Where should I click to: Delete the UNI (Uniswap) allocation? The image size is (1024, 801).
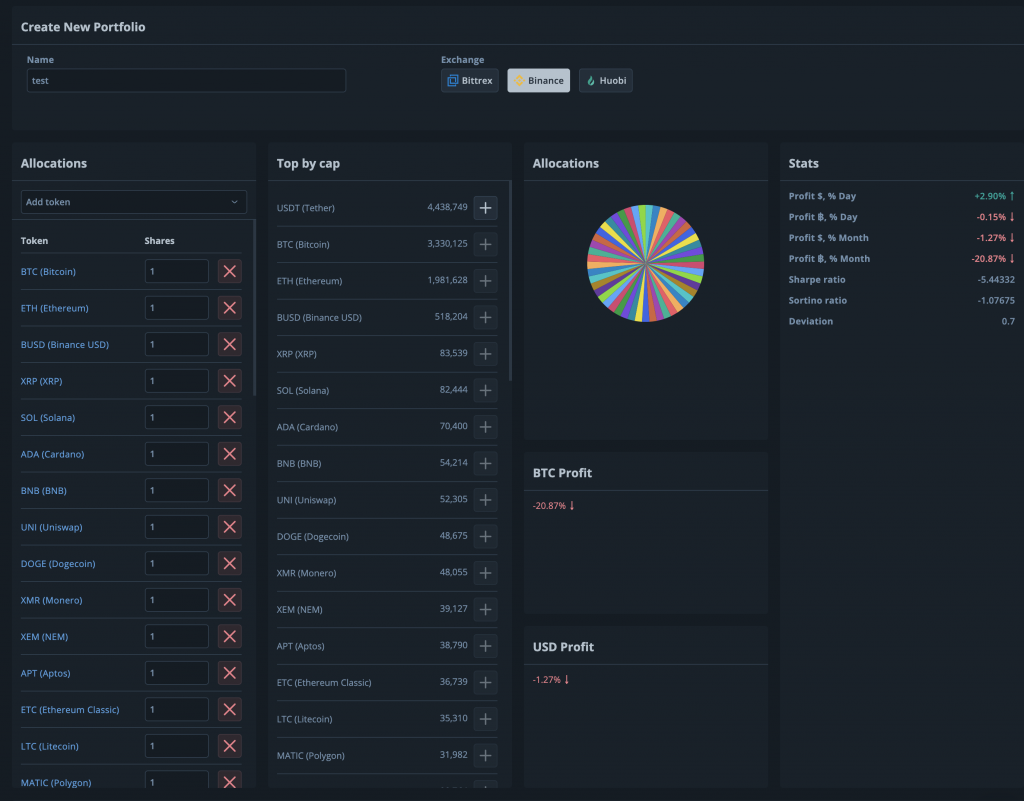click(x=229, y=527)
